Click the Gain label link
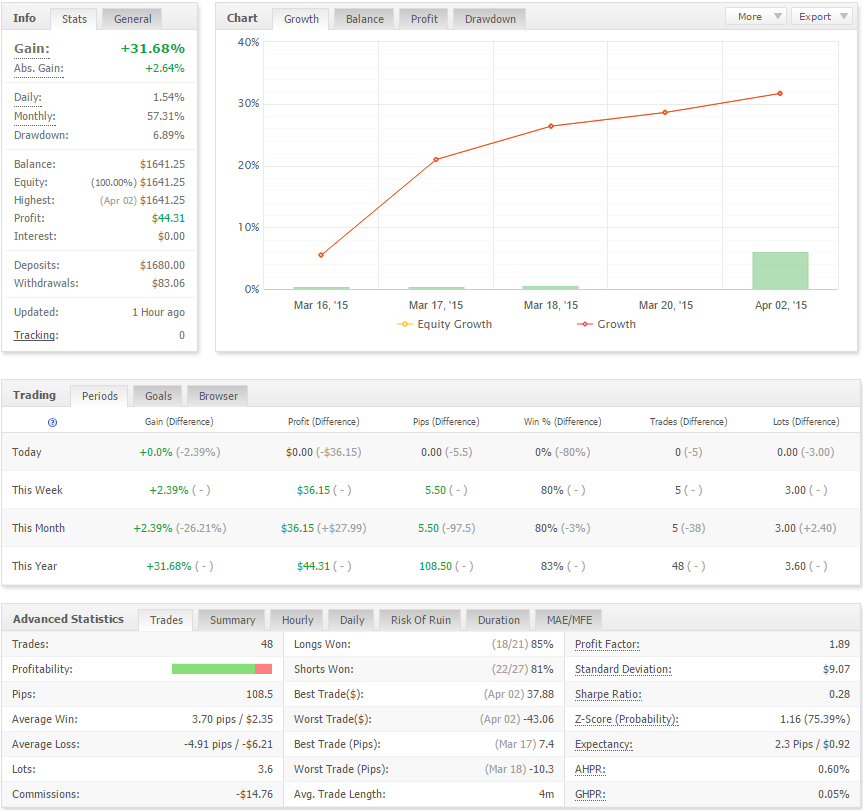 [32, 48]
